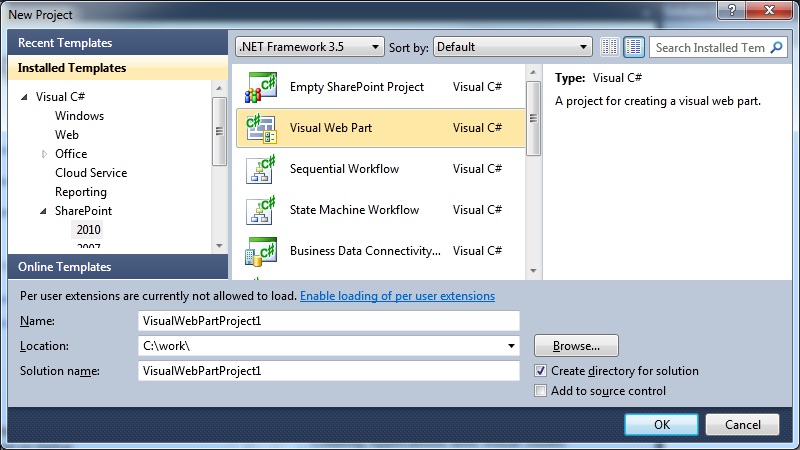The width and height of the screenshot is (800, 450).
Task: Open the Location path dropdown arrow
Action: [511, 346]
